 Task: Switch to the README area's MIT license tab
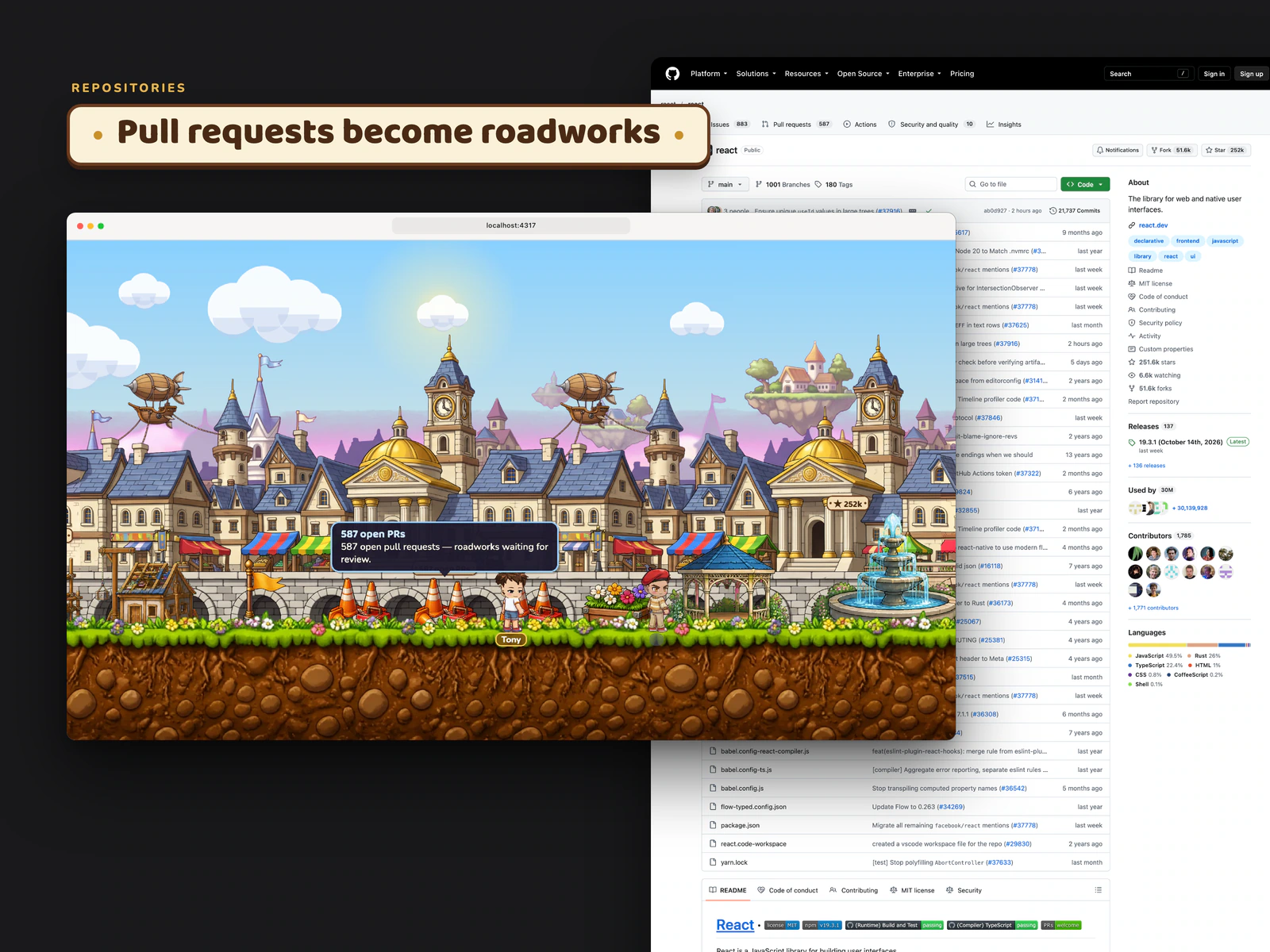pyautogui.click(x=912, y=890)
